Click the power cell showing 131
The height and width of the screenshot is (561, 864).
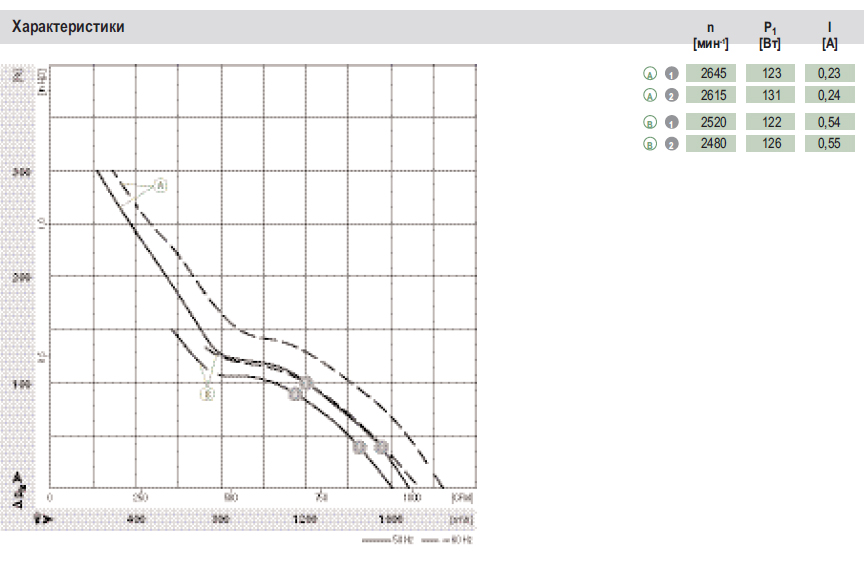(770, 96)
